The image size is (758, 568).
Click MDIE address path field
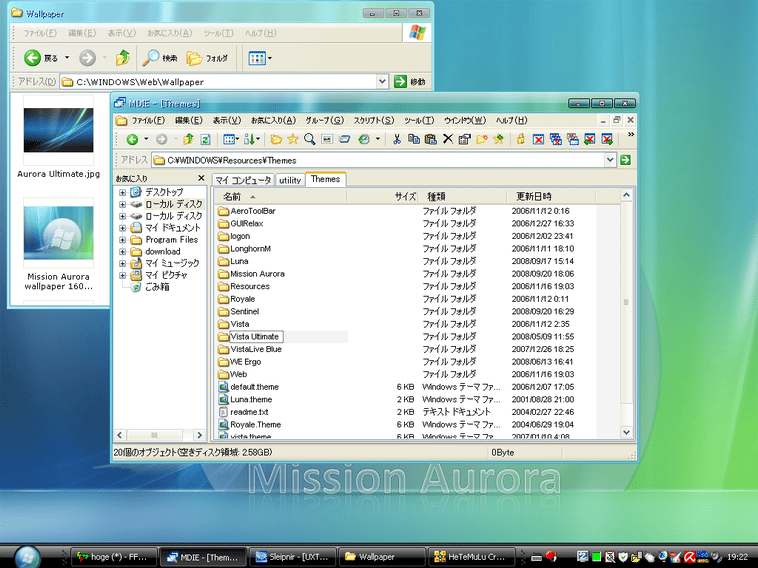pos(379,160)
